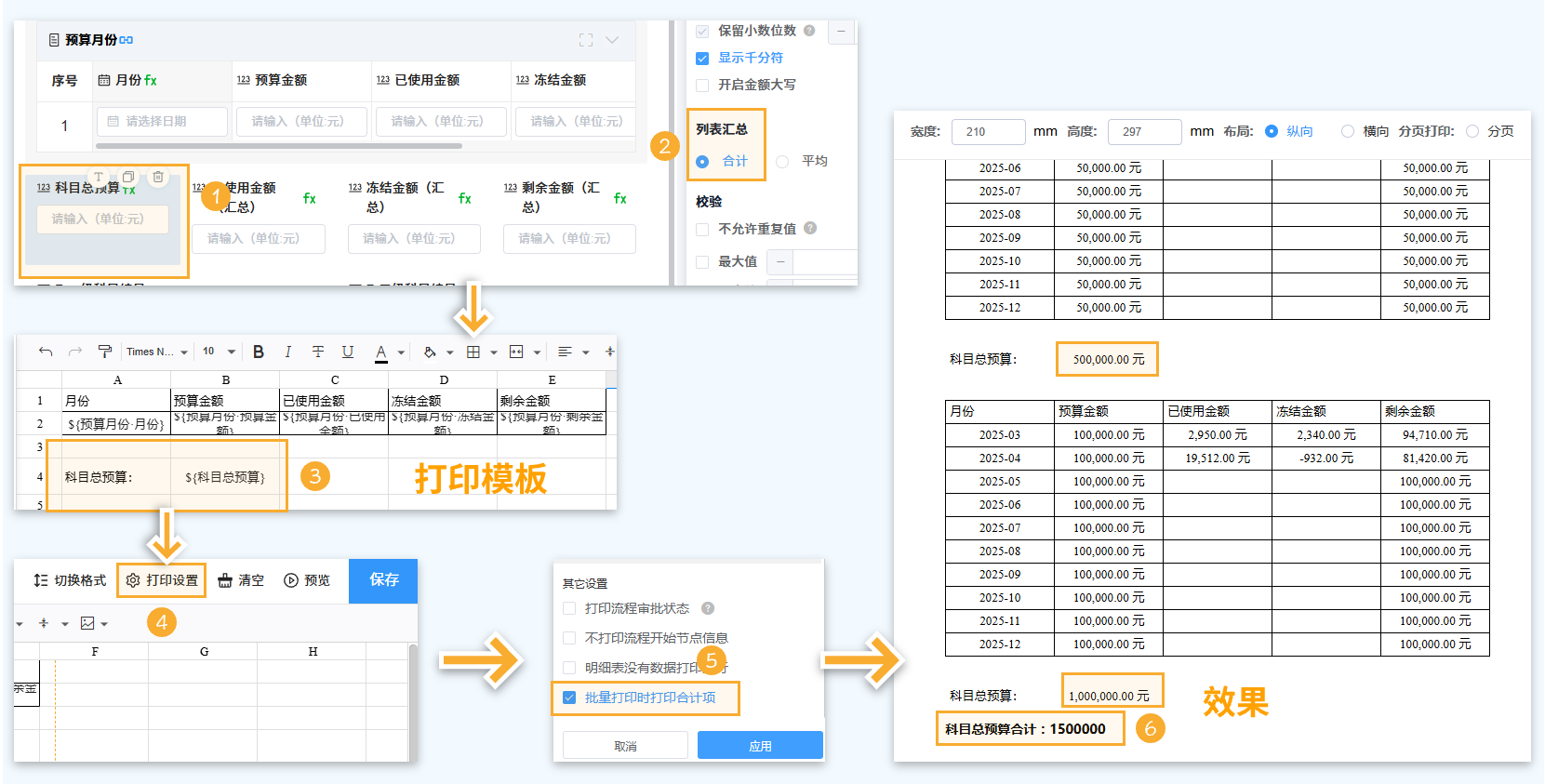
Task: Enable 开启金额大写 checkbox
Action: 703,86
